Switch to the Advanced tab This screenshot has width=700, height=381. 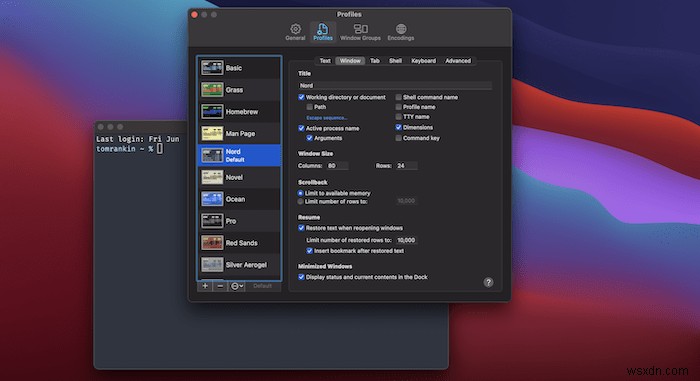pyautogui.click(x=458, y=61)
